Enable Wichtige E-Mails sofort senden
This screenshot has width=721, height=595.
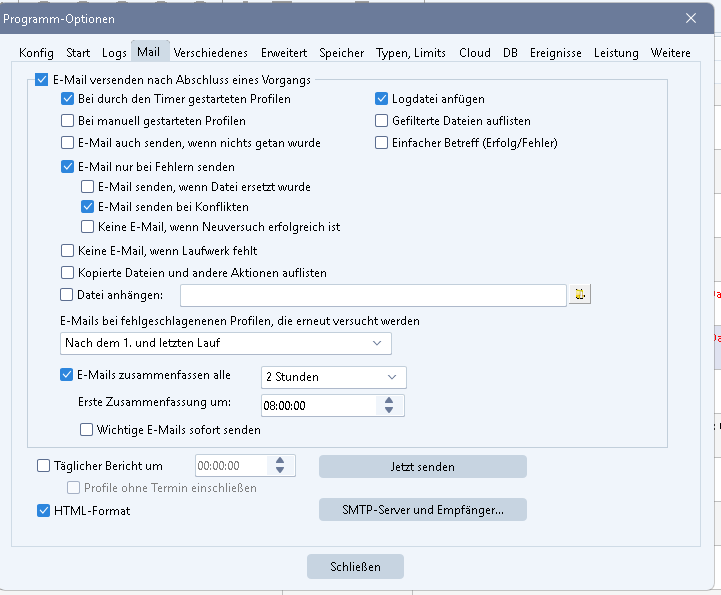[86, 429]
